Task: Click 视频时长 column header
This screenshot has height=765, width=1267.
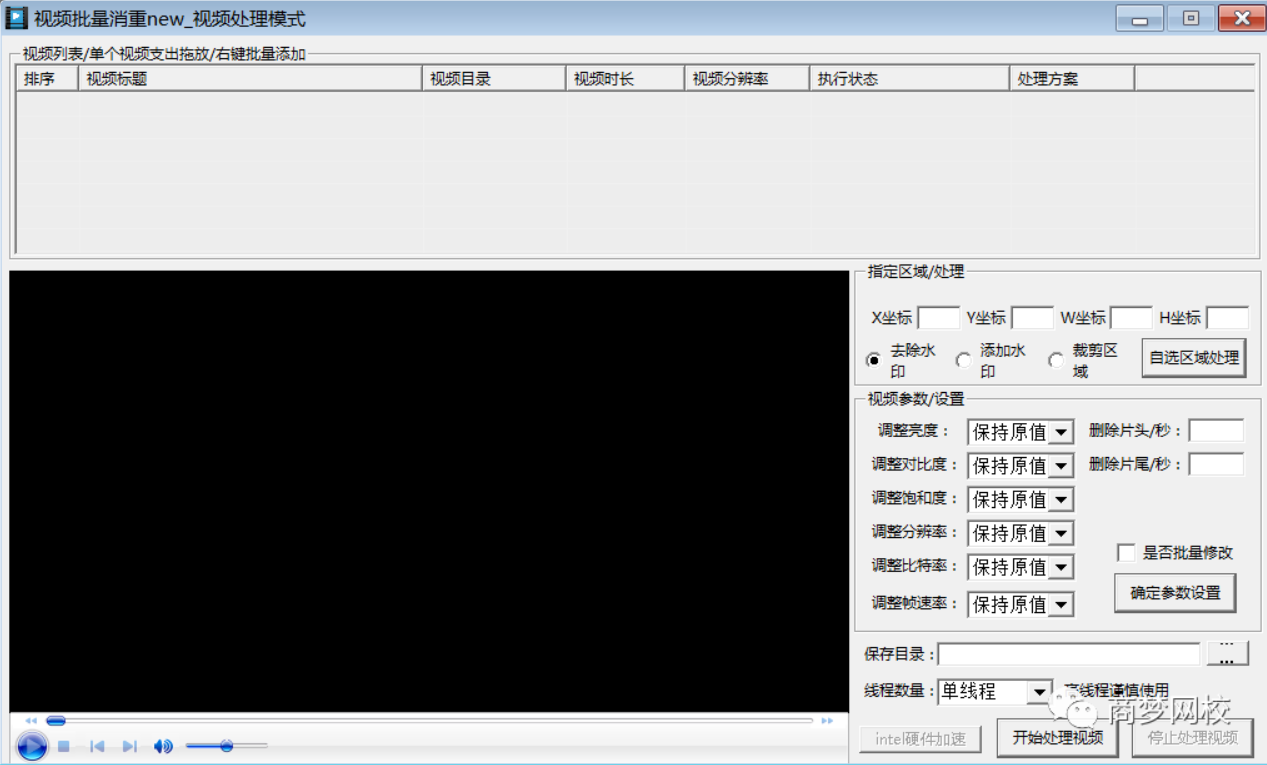Action: pyautogui.click(x=625, y=79)
